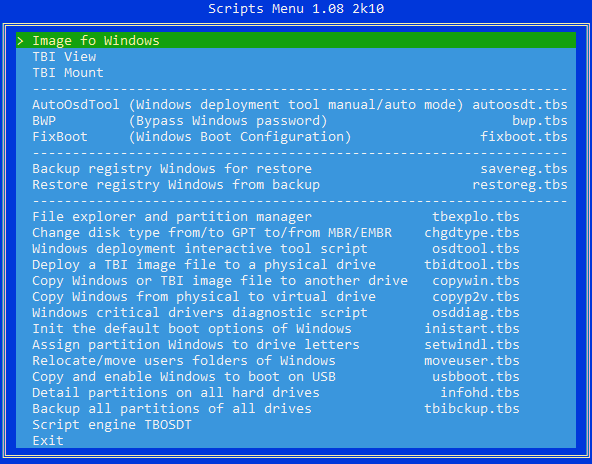Viewport: 592px width, 464px height.
Task: Choose Exit to leave the menu
Action: tap(296, 441)
